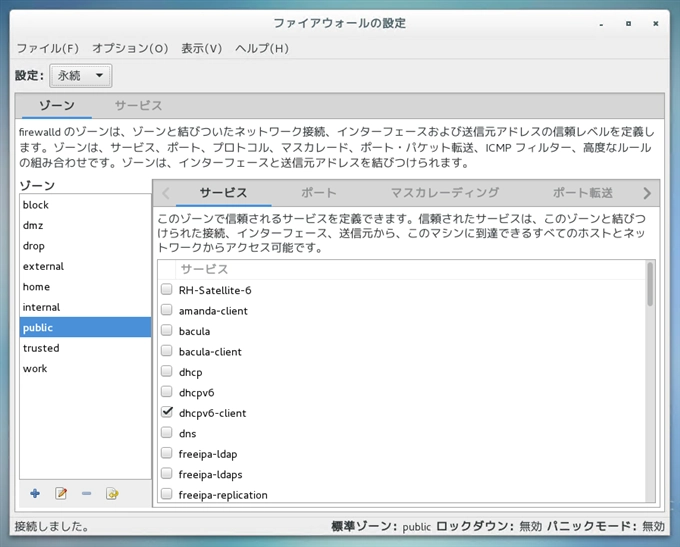Image resolution: width=680 pixels, height=547 pixels.
Task: Click the 標準ゾーン public status entry
Action: (x=381, y=526)
